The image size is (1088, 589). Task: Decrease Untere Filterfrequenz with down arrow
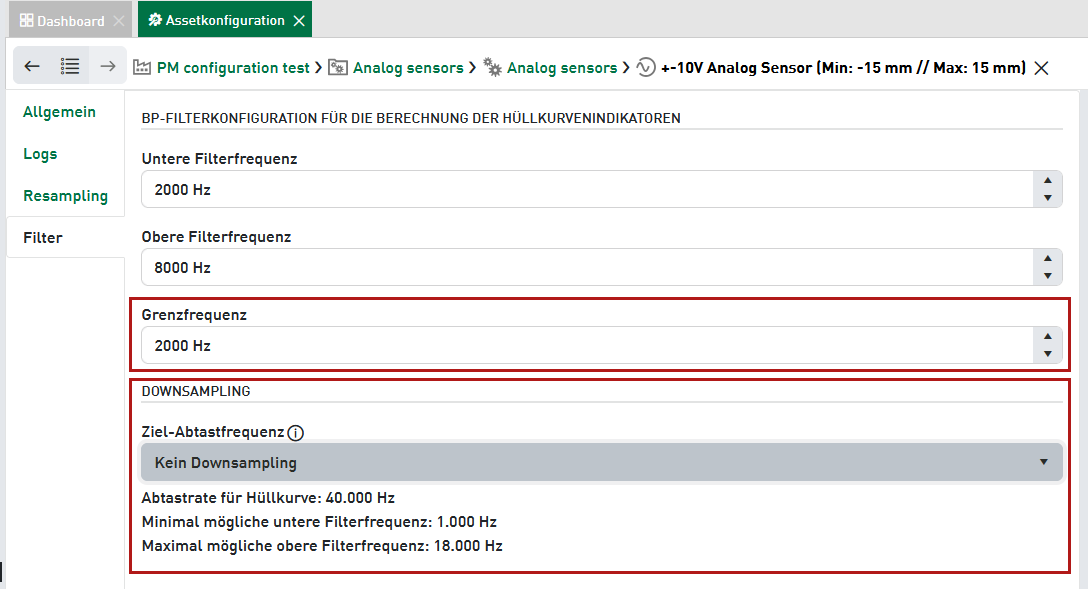tap(1048, 198)
